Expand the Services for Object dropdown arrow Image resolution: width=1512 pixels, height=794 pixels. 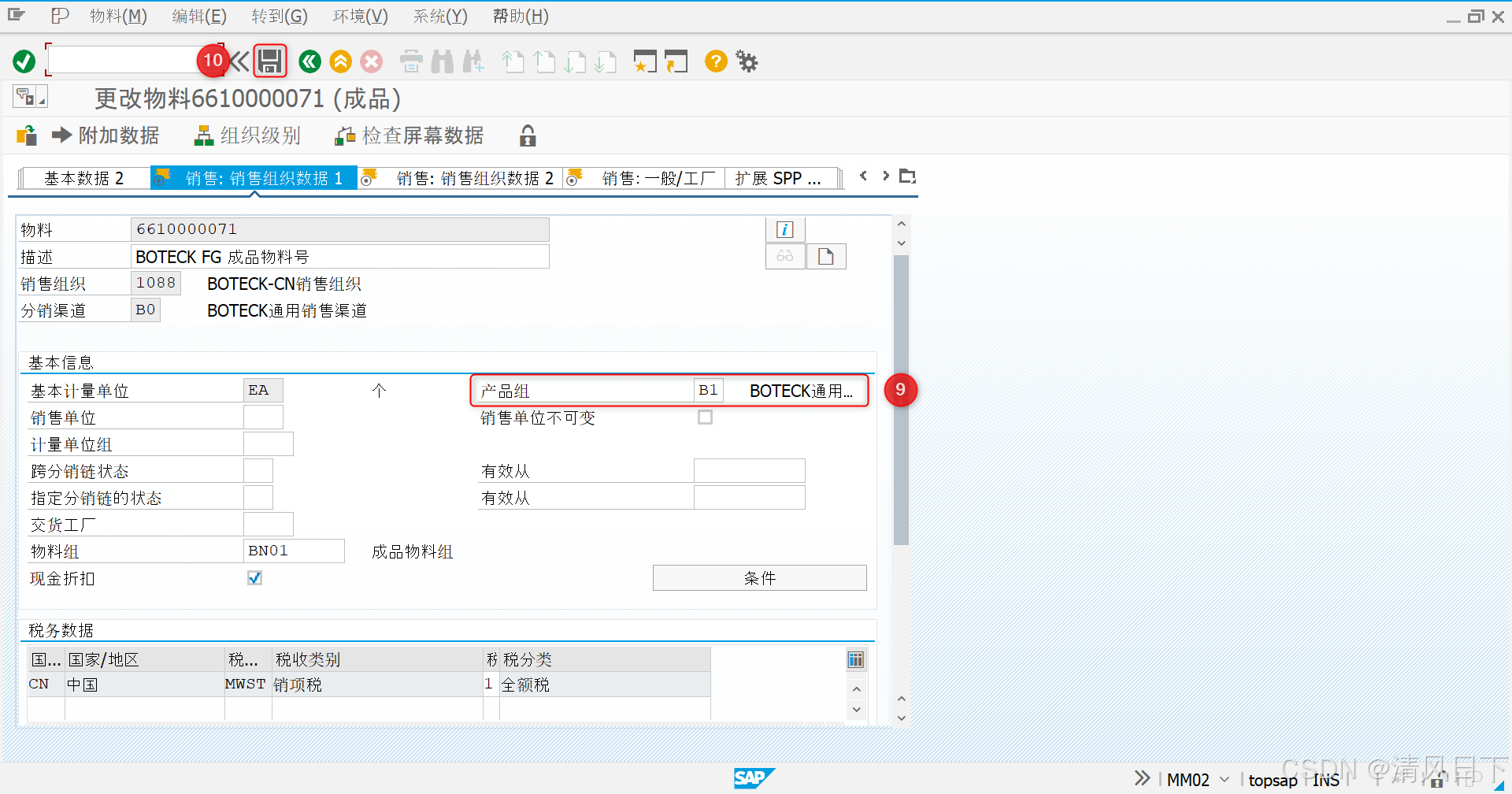[x=42, y=101]
